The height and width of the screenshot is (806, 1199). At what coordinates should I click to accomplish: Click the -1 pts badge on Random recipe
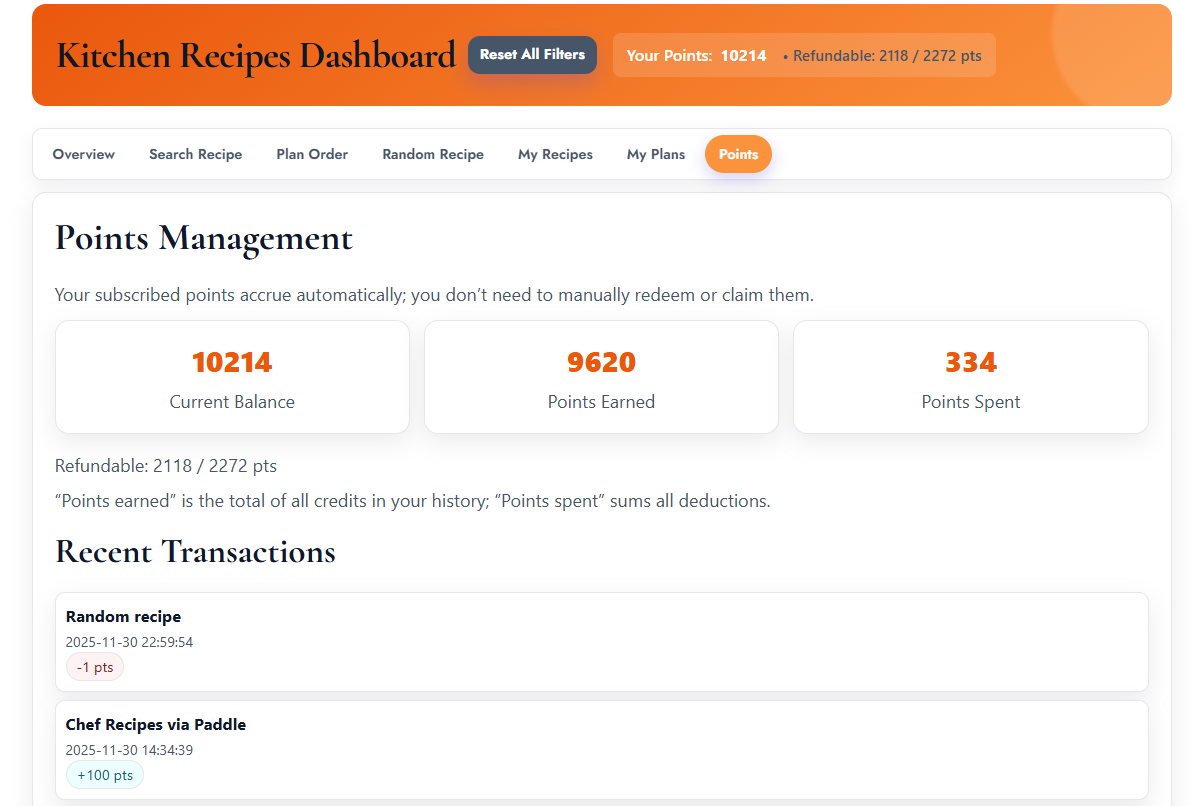coord(94,667)
